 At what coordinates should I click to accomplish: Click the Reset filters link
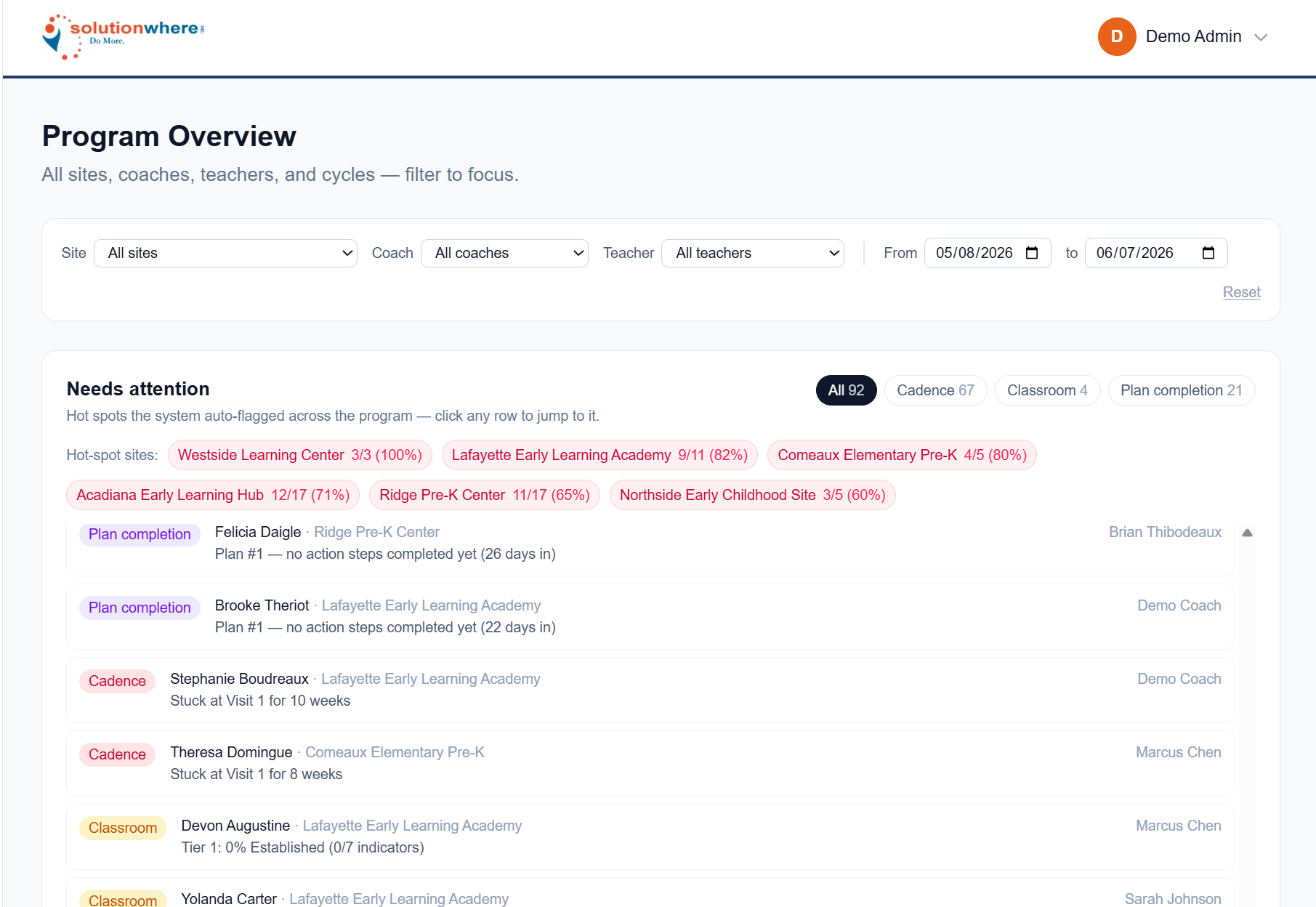1241,292
